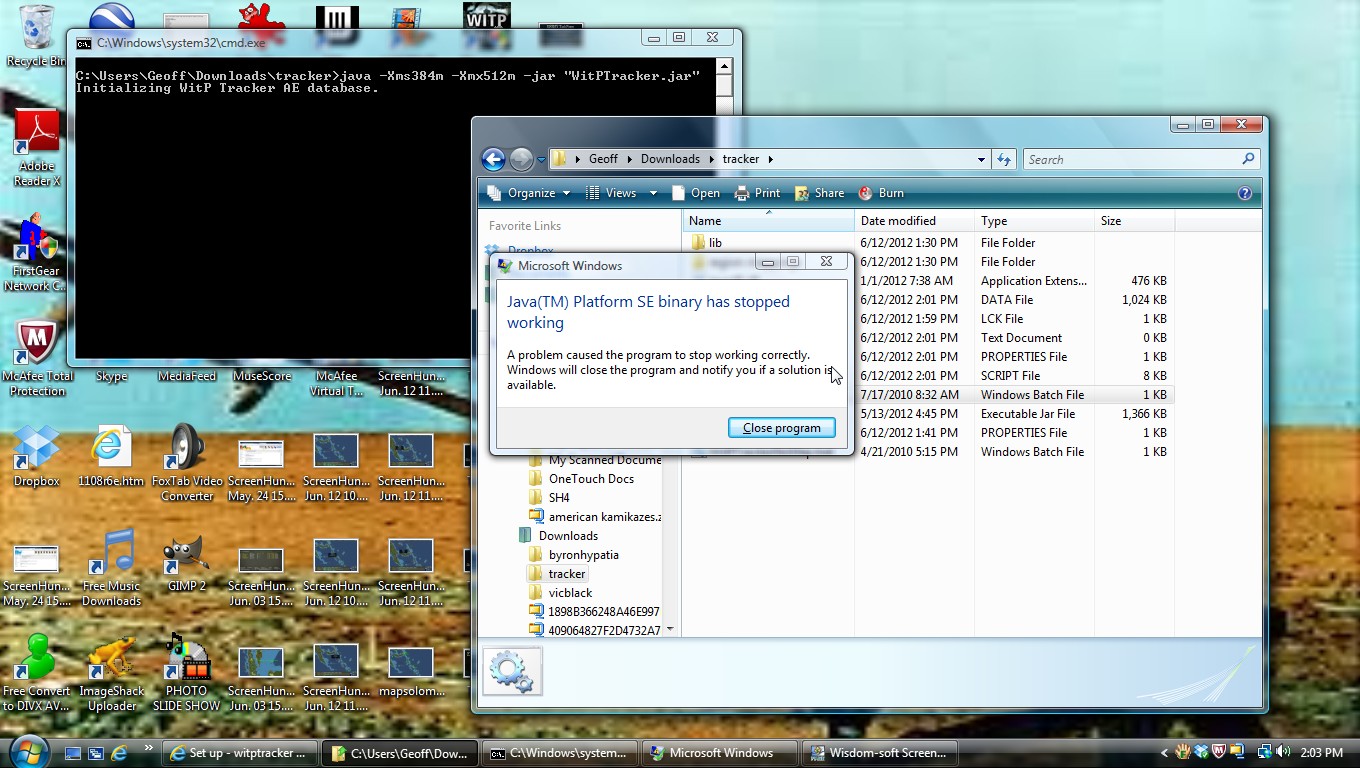Select american kamikazes item in the tree
This screenshot has width=1360, height=768.
[604, 517]
